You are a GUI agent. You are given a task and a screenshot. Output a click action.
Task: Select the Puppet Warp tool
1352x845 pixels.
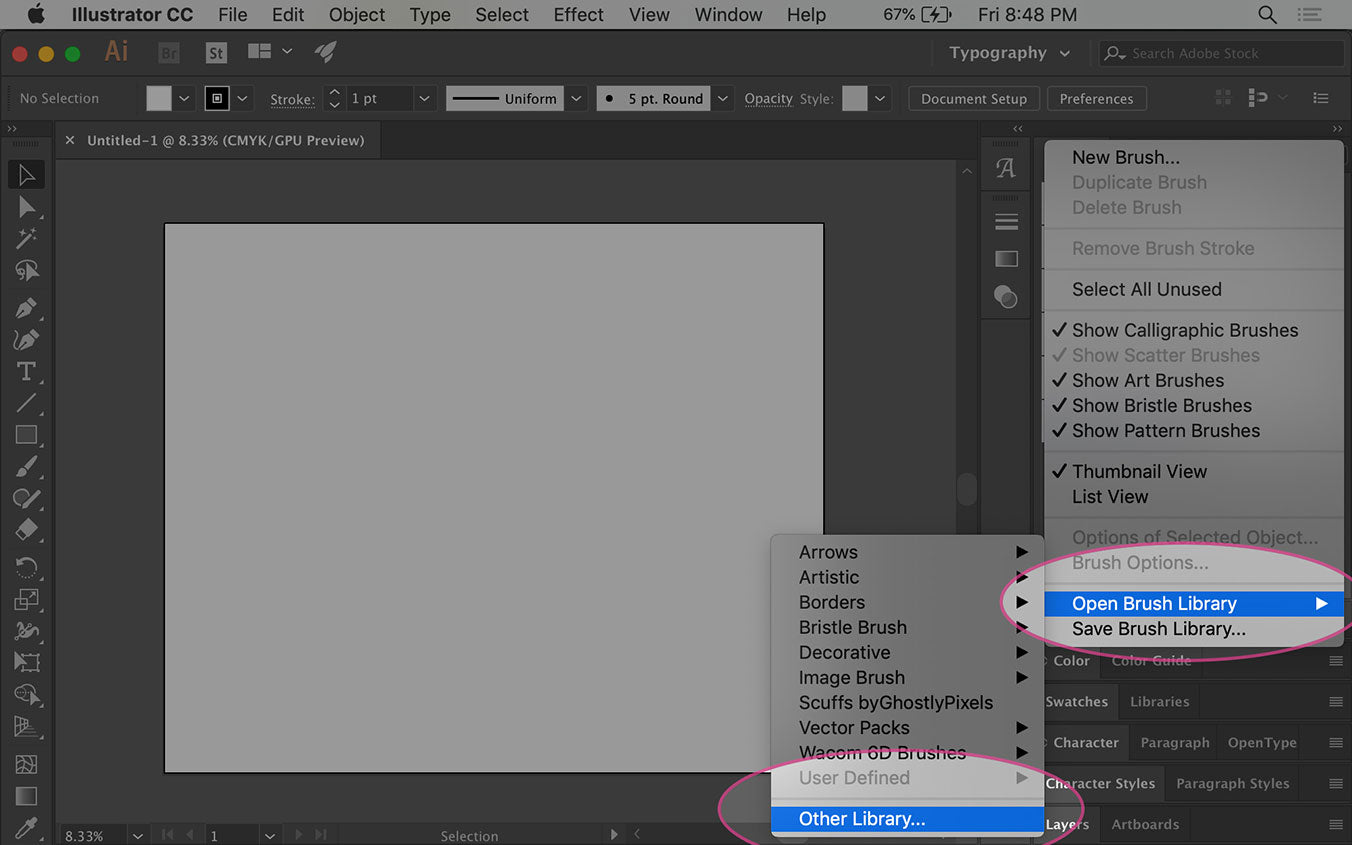coord(27,631)
